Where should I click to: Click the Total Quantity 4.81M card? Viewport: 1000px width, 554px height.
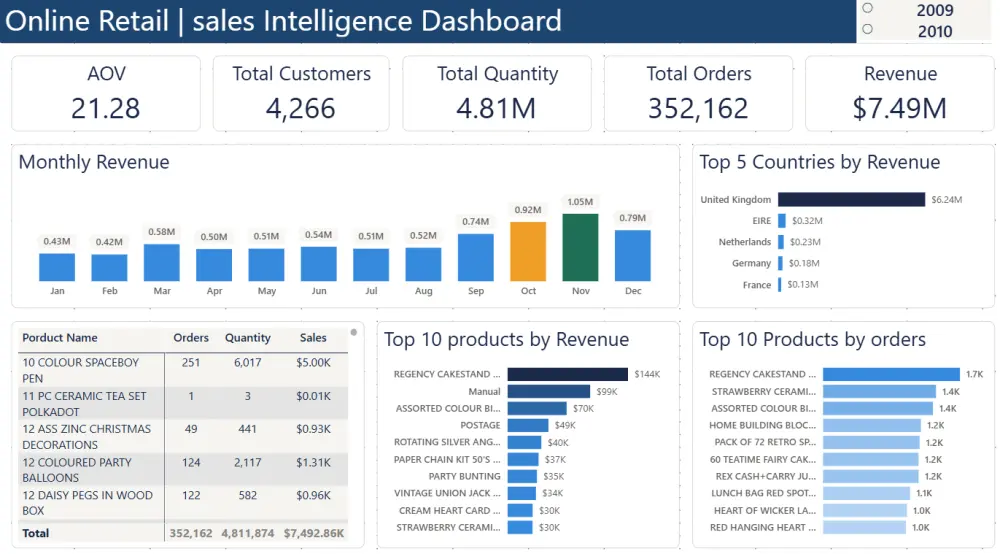pos(497,94)
